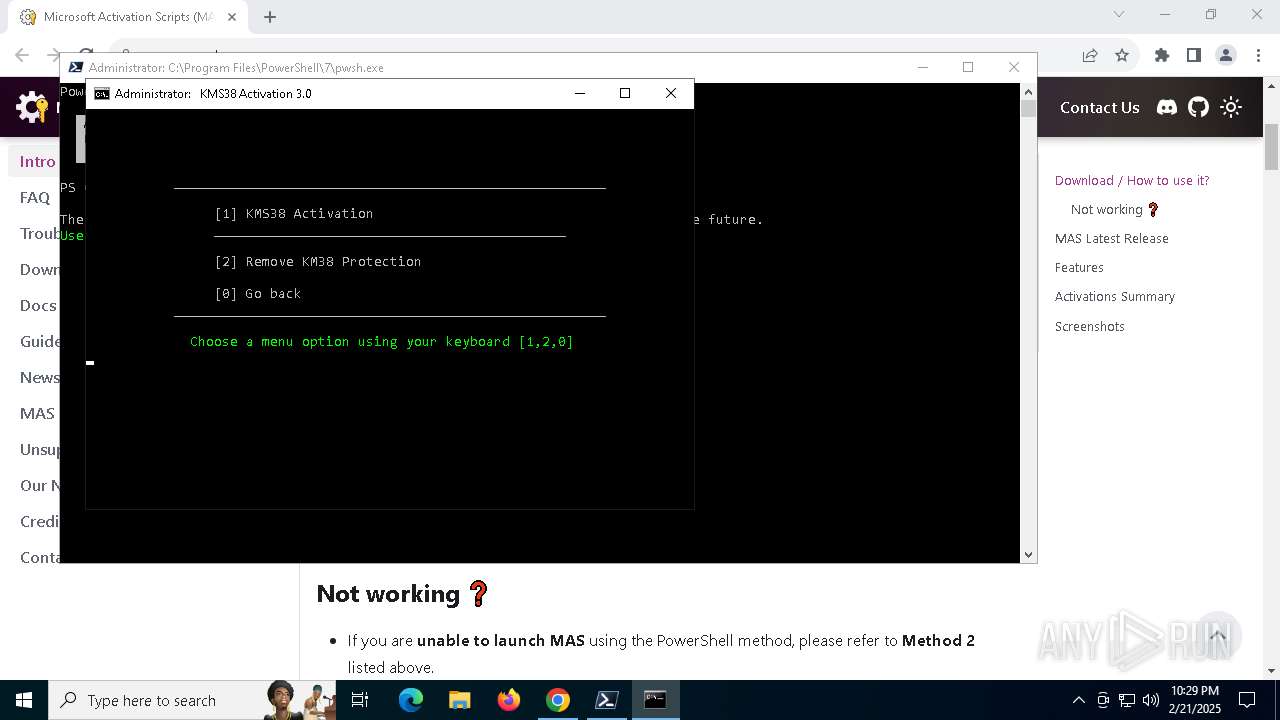
Task: Open Windows Start button
Action: [x=24, y=700]
